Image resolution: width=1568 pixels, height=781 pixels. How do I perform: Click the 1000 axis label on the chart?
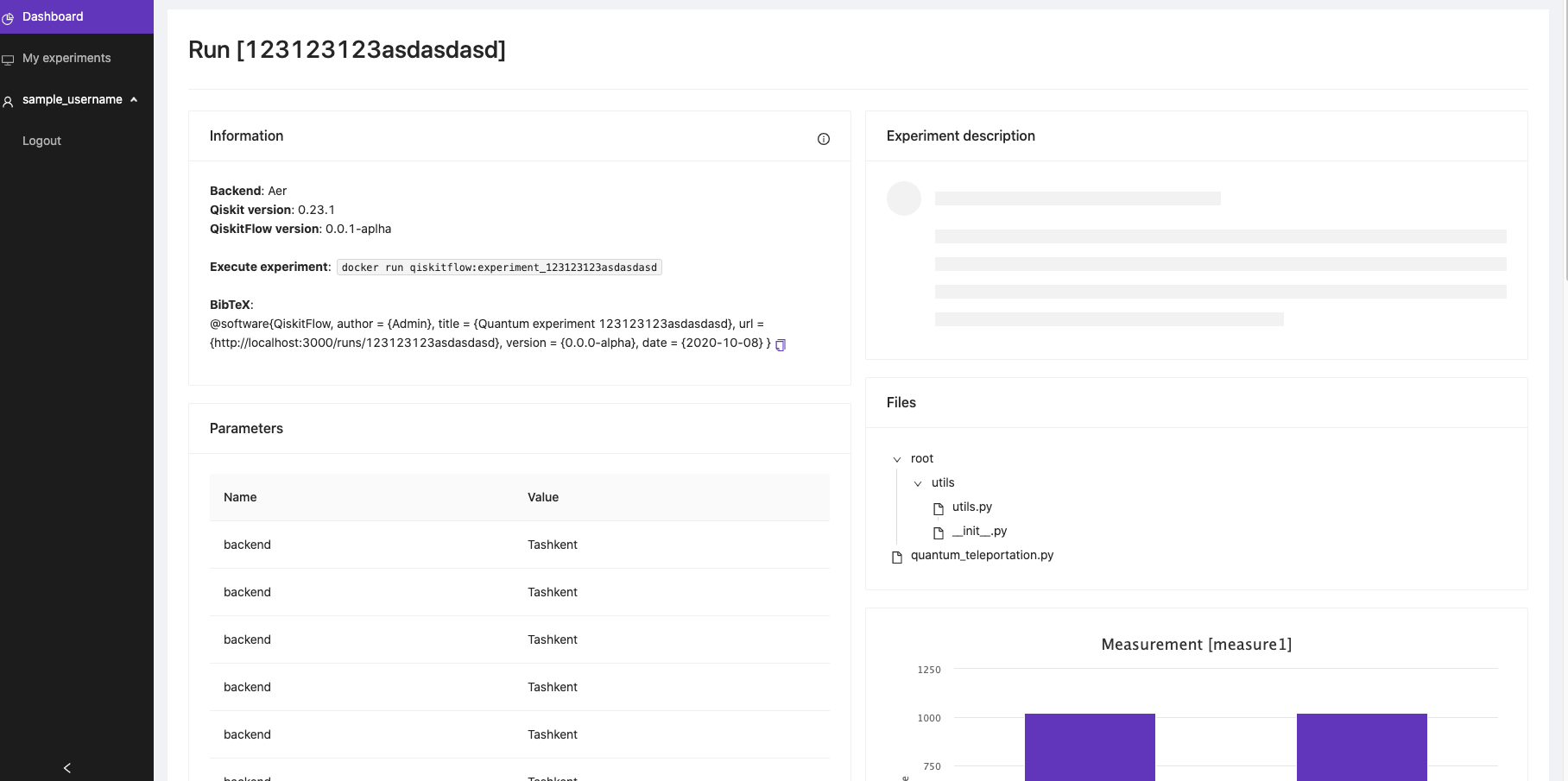click(x=929, y=718)
